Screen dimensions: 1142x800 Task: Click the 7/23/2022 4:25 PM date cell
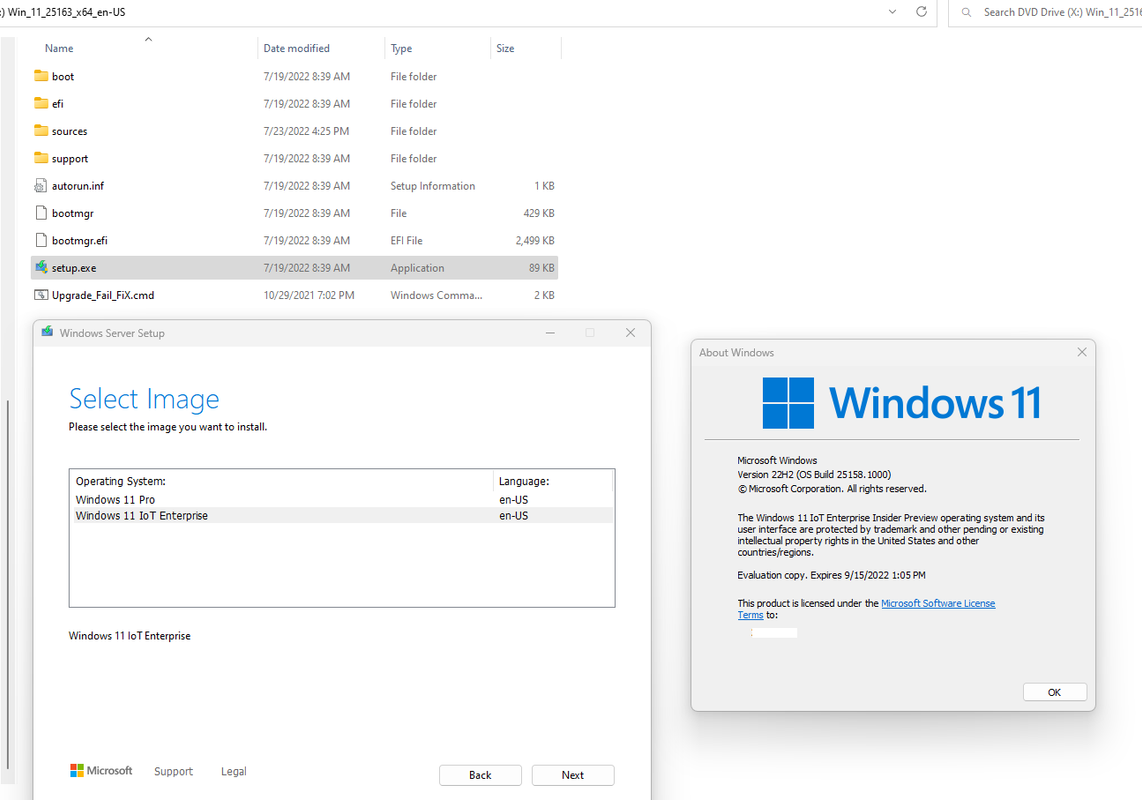[306, 131]
